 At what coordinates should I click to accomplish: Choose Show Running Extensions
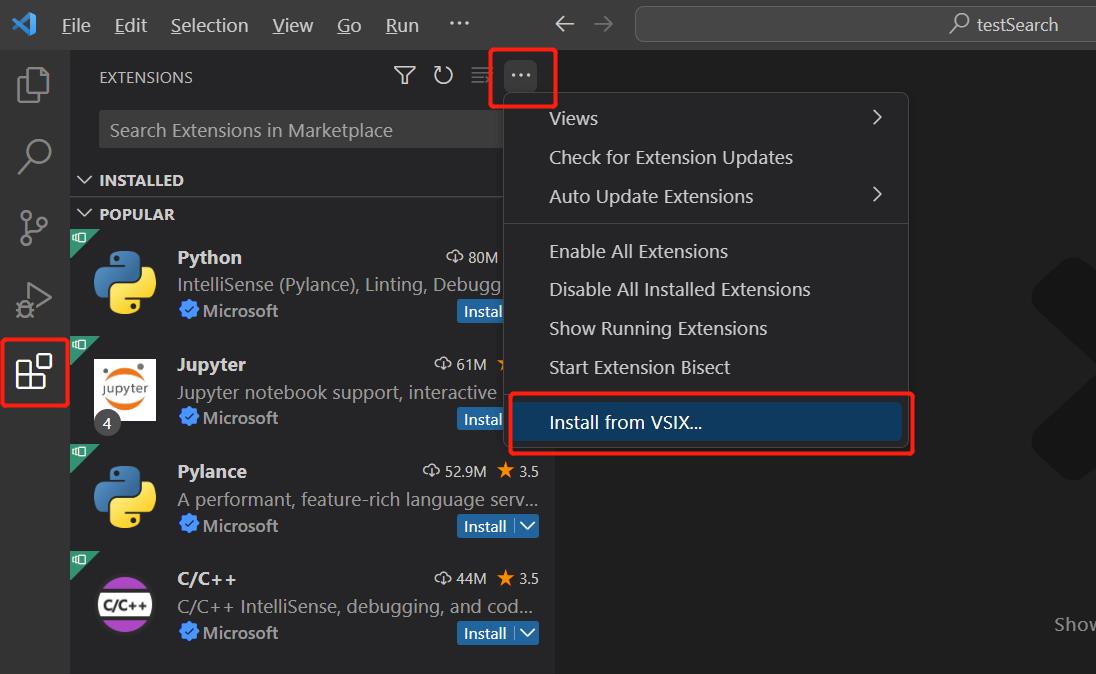pos(706,329)
